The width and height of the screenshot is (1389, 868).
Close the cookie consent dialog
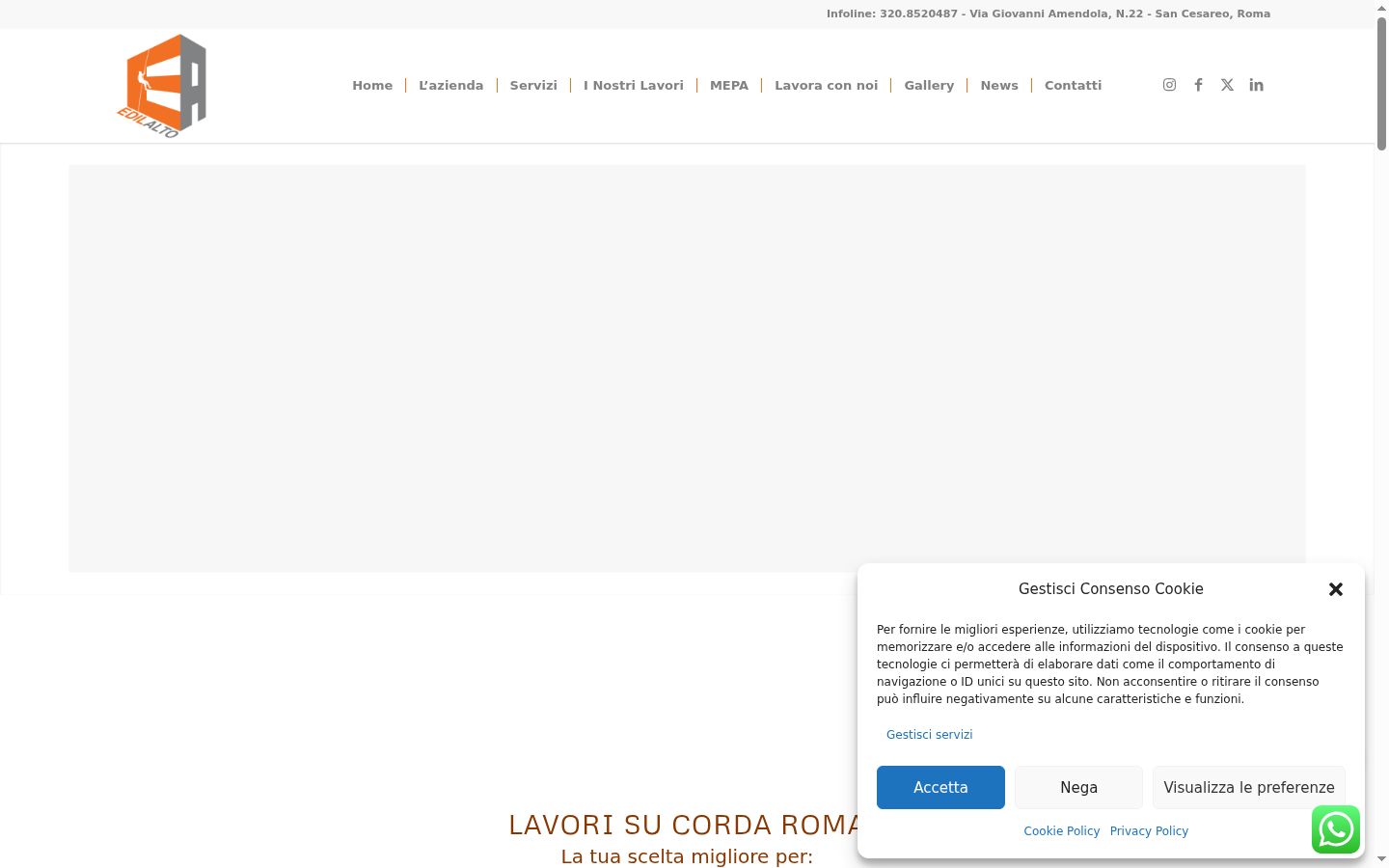(x=1336, y=589)
